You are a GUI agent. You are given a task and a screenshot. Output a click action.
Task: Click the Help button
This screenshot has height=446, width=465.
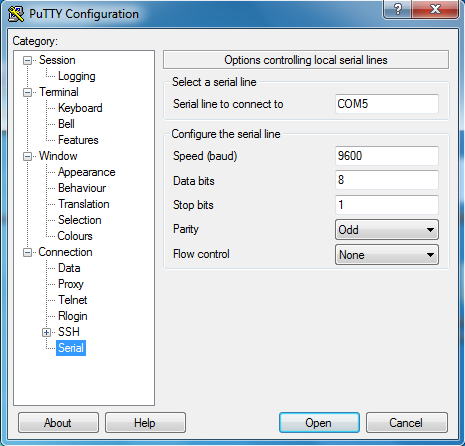coord(145,423)
